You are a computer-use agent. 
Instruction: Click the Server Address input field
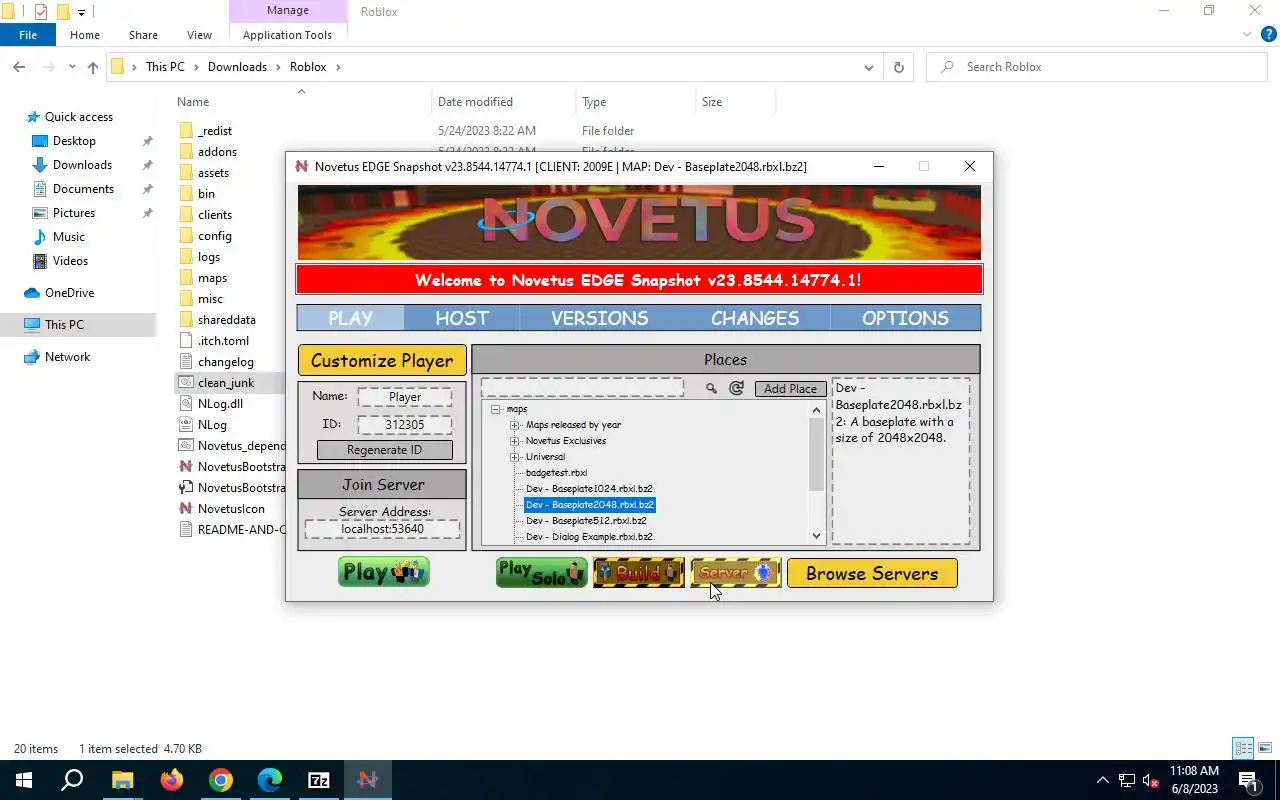point(382,529)
